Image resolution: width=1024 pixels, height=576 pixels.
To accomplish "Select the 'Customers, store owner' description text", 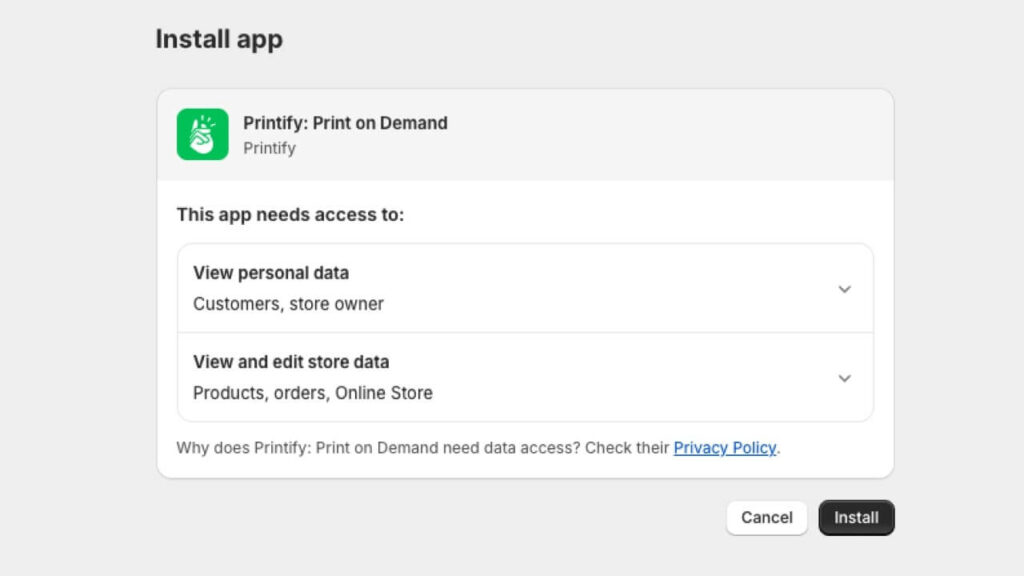I will point(288,304).
